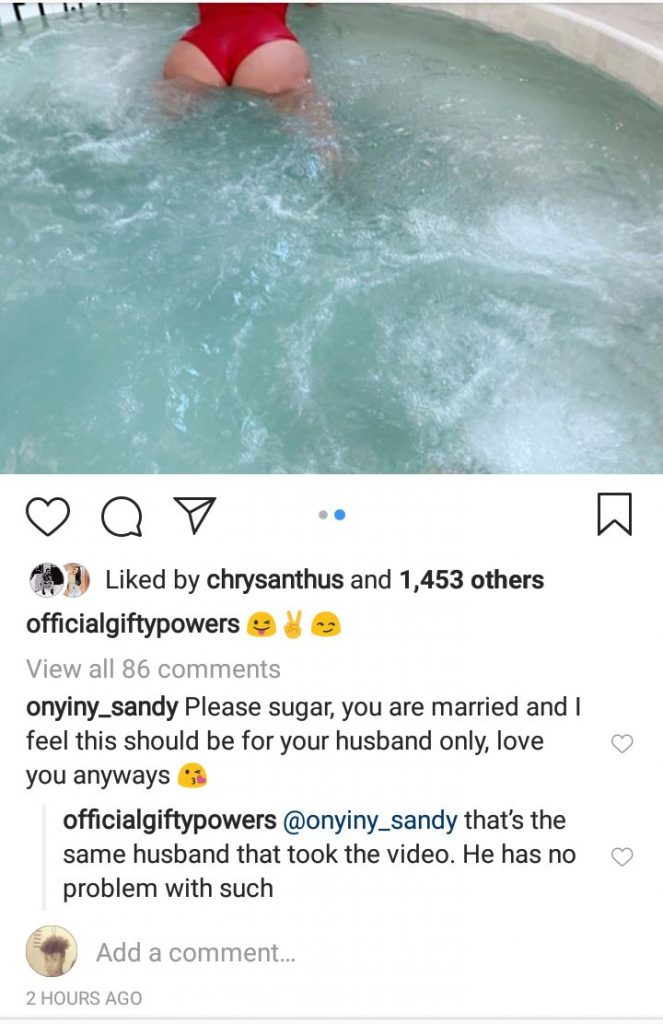The width and height of the screenshot is (663, 1024).
Task: Open officialgiftypowers username in reply
Action: tap(169, 821)
